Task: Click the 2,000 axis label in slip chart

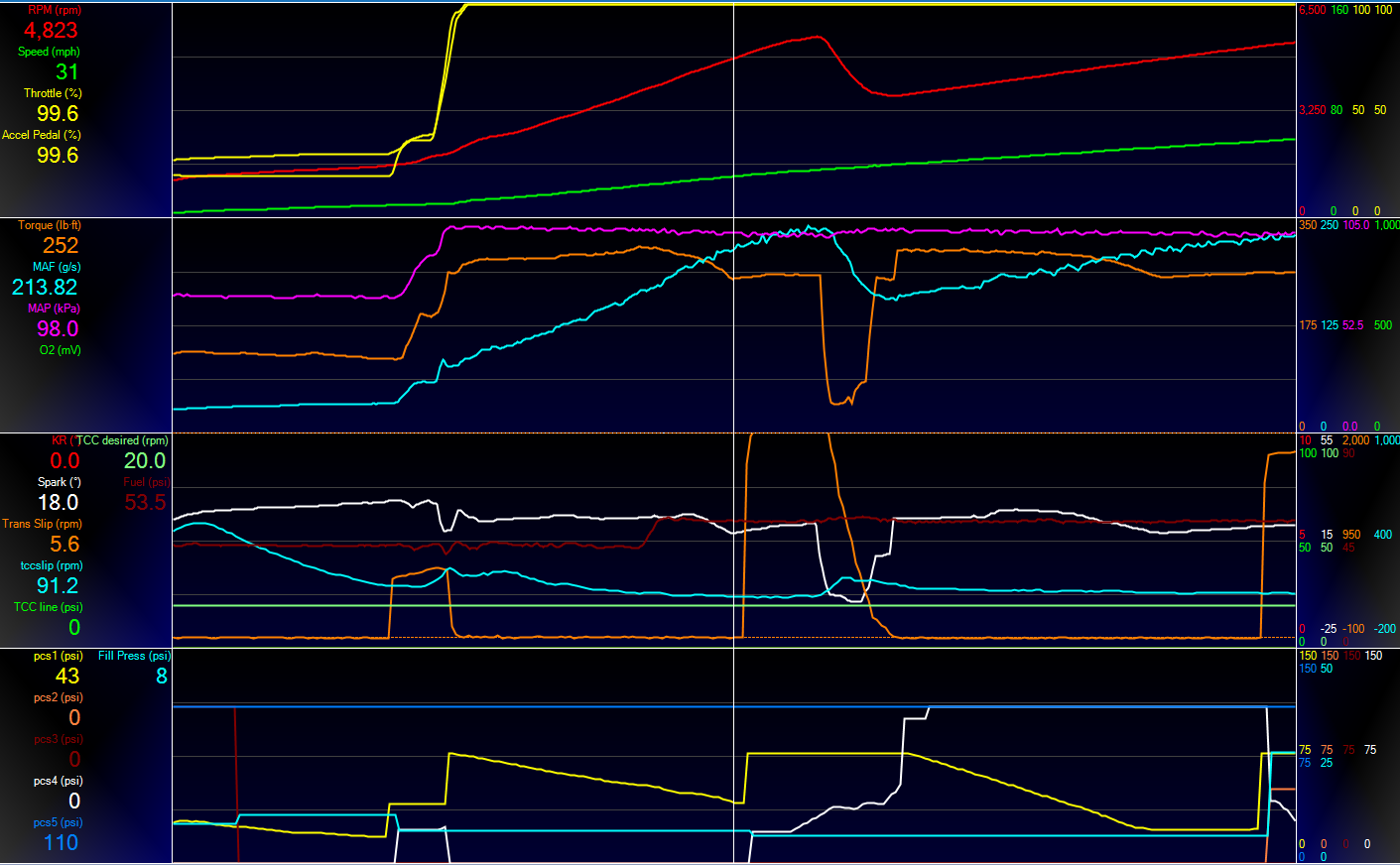Action: pos(1355,440)
